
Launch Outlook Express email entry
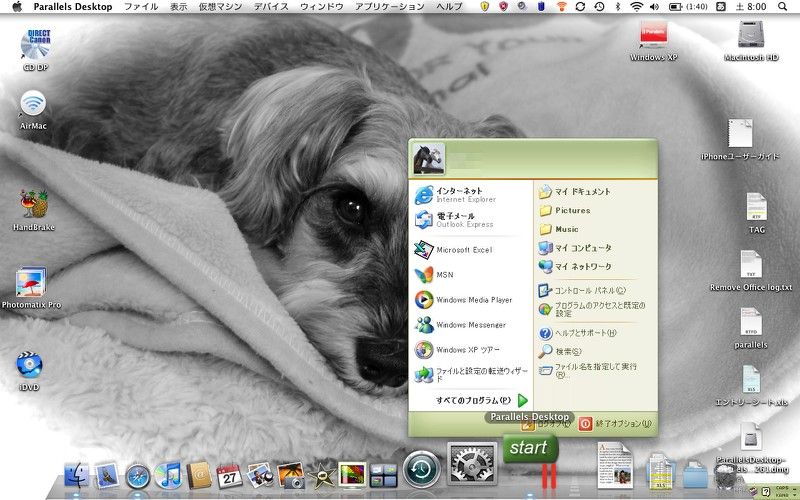454,220
